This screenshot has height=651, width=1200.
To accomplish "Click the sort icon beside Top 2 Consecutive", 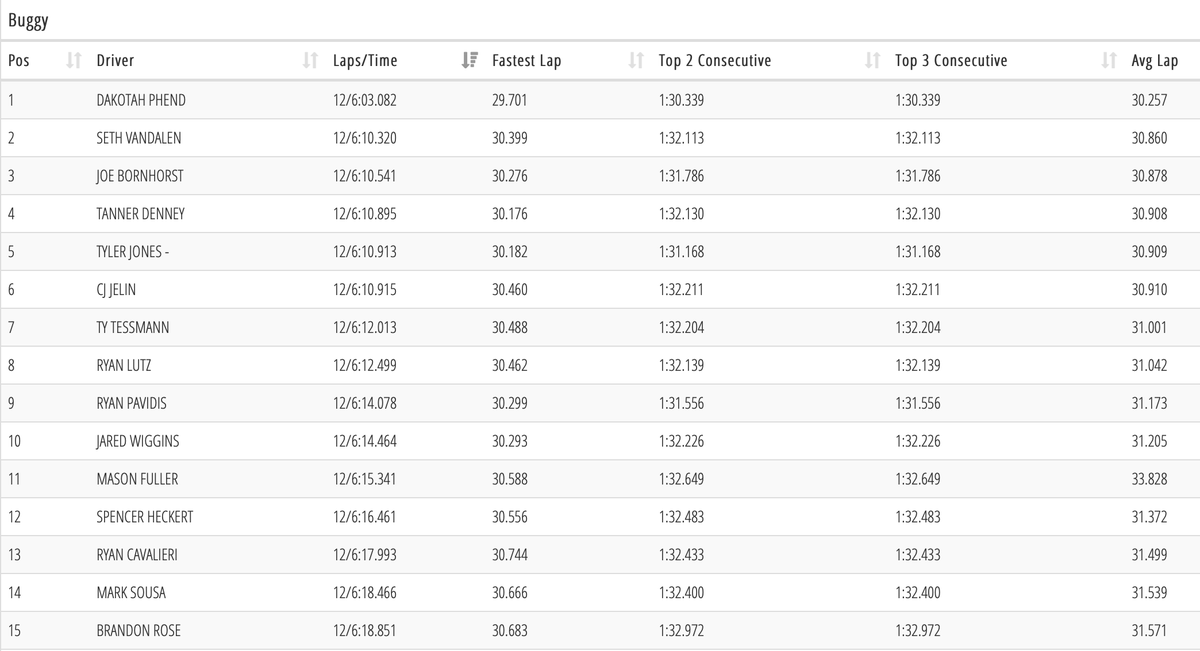I will click(872, 61).
